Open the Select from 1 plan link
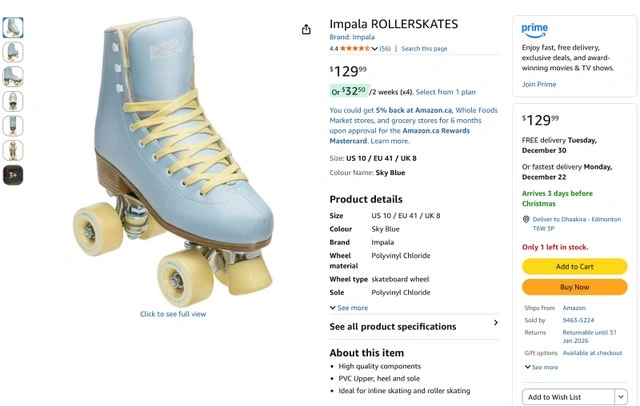The height and width of the screenshot is (406, 640). coord(446,91)
